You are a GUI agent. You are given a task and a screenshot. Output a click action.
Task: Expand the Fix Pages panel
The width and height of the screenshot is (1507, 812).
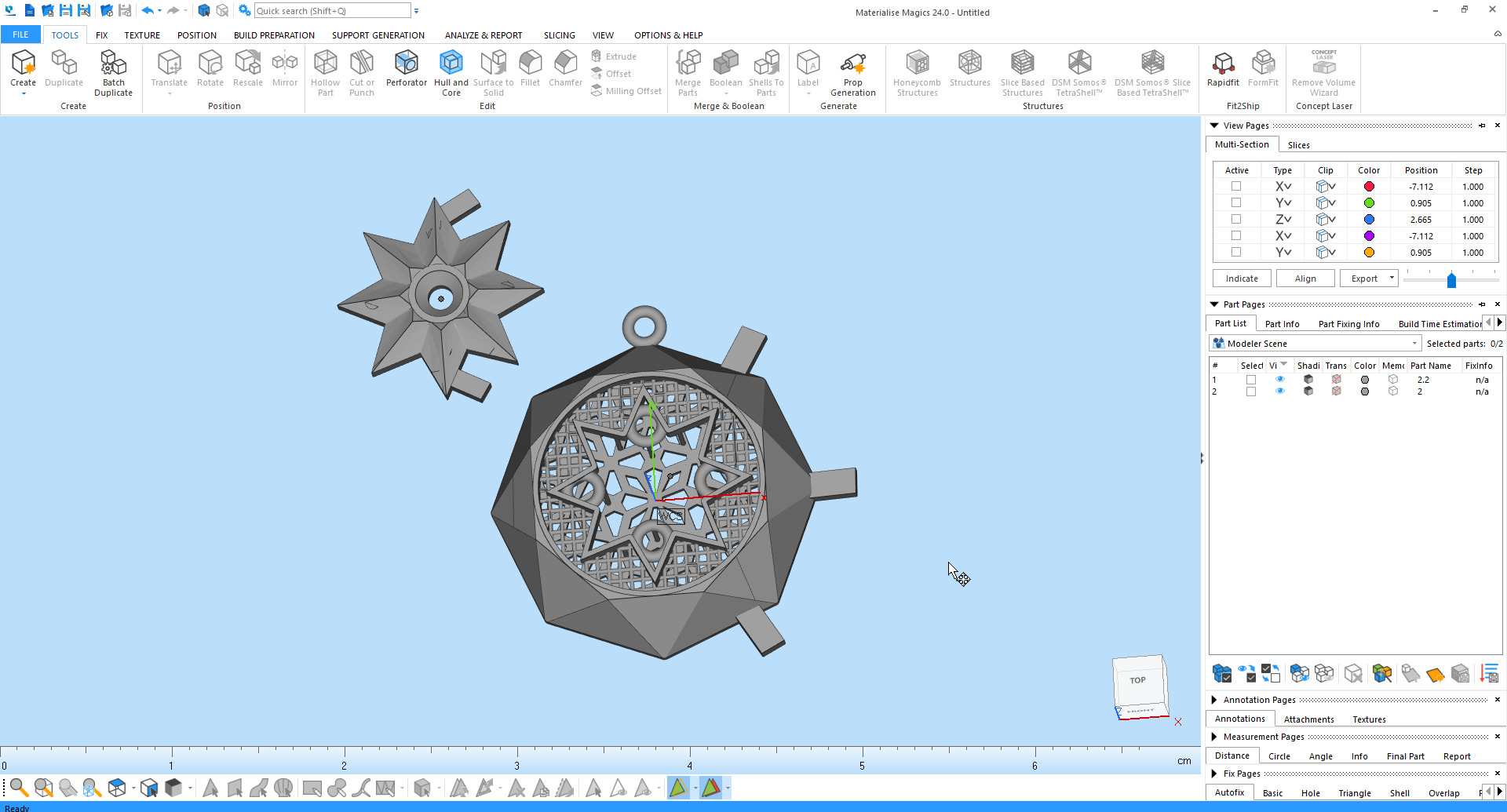pos(1214,774)
